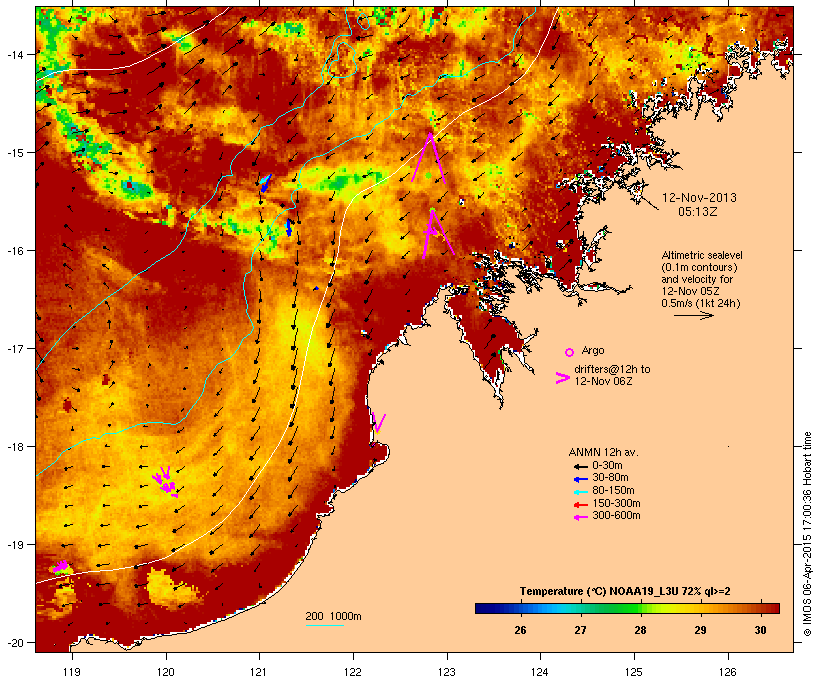Screen dimensions: 820x680
Task: Click the magenta 300-600m legend arrow
Action: (x=580, y=517)
